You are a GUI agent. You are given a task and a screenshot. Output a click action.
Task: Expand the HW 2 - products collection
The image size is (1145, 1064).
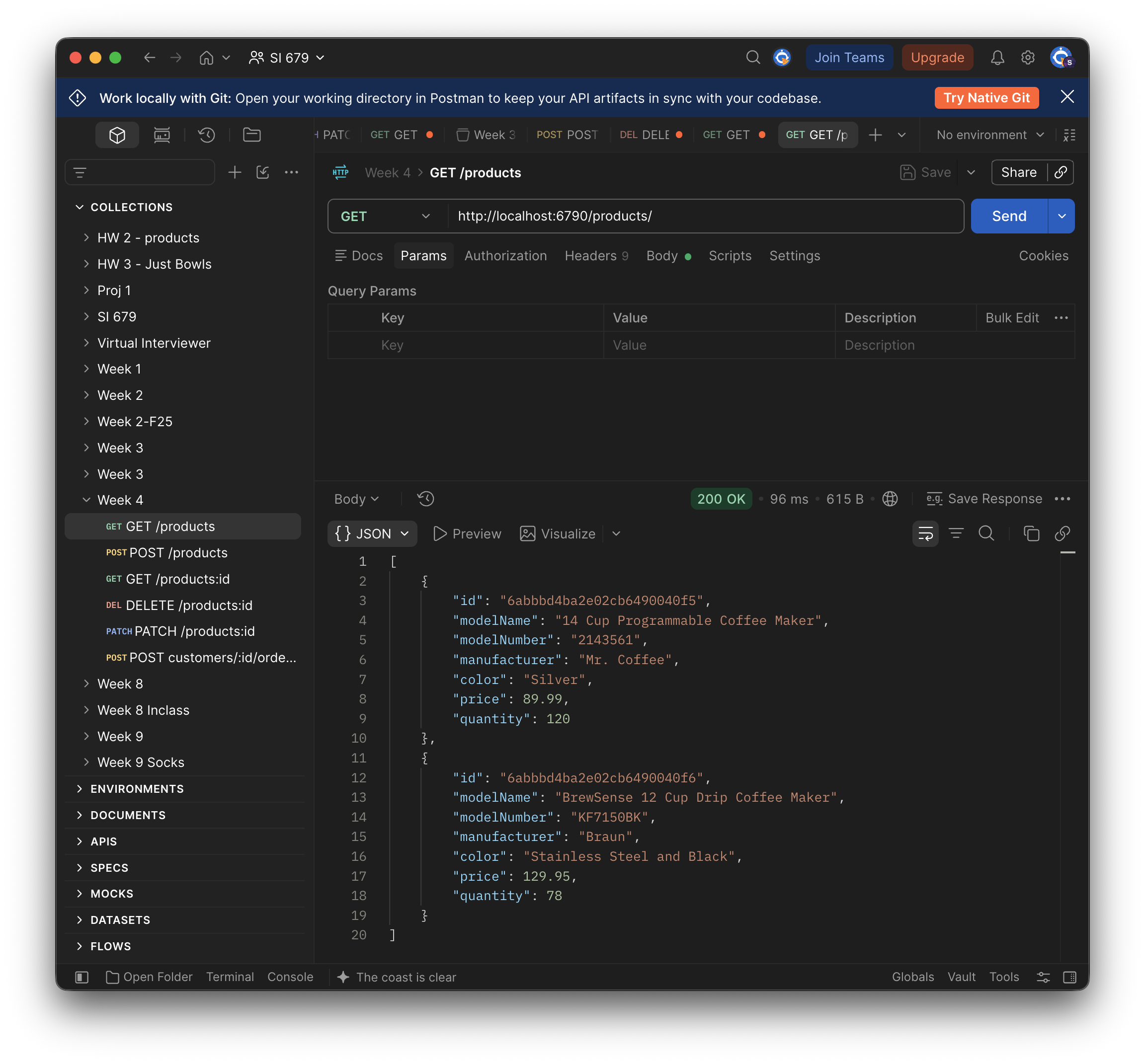(x=86, y=237)
